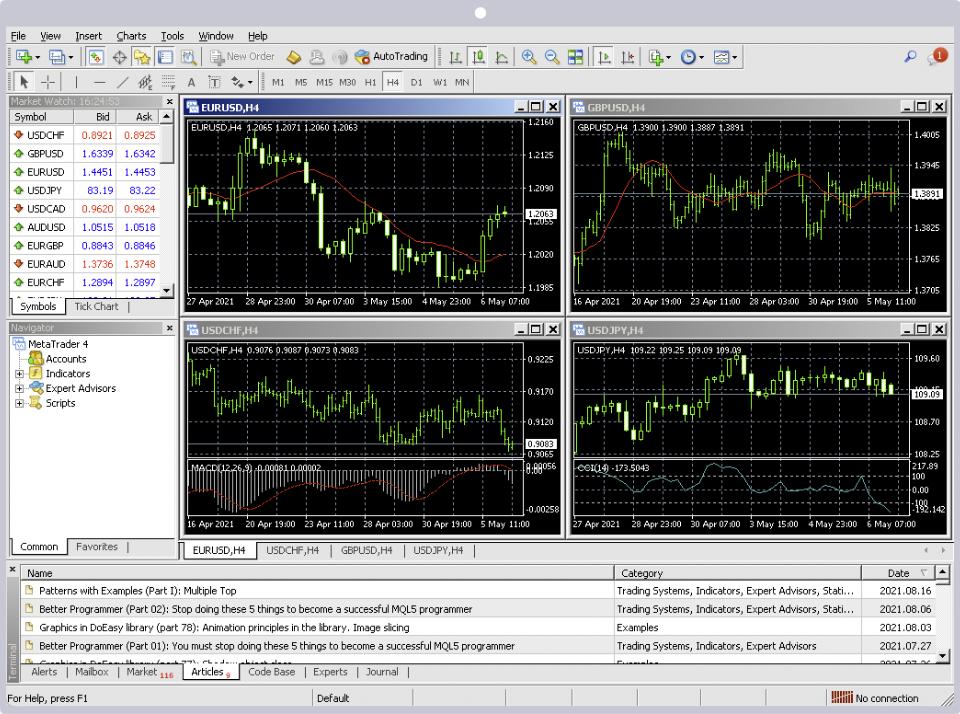
Task: Enable the D1 timeframe
Action: coord(417,83)
